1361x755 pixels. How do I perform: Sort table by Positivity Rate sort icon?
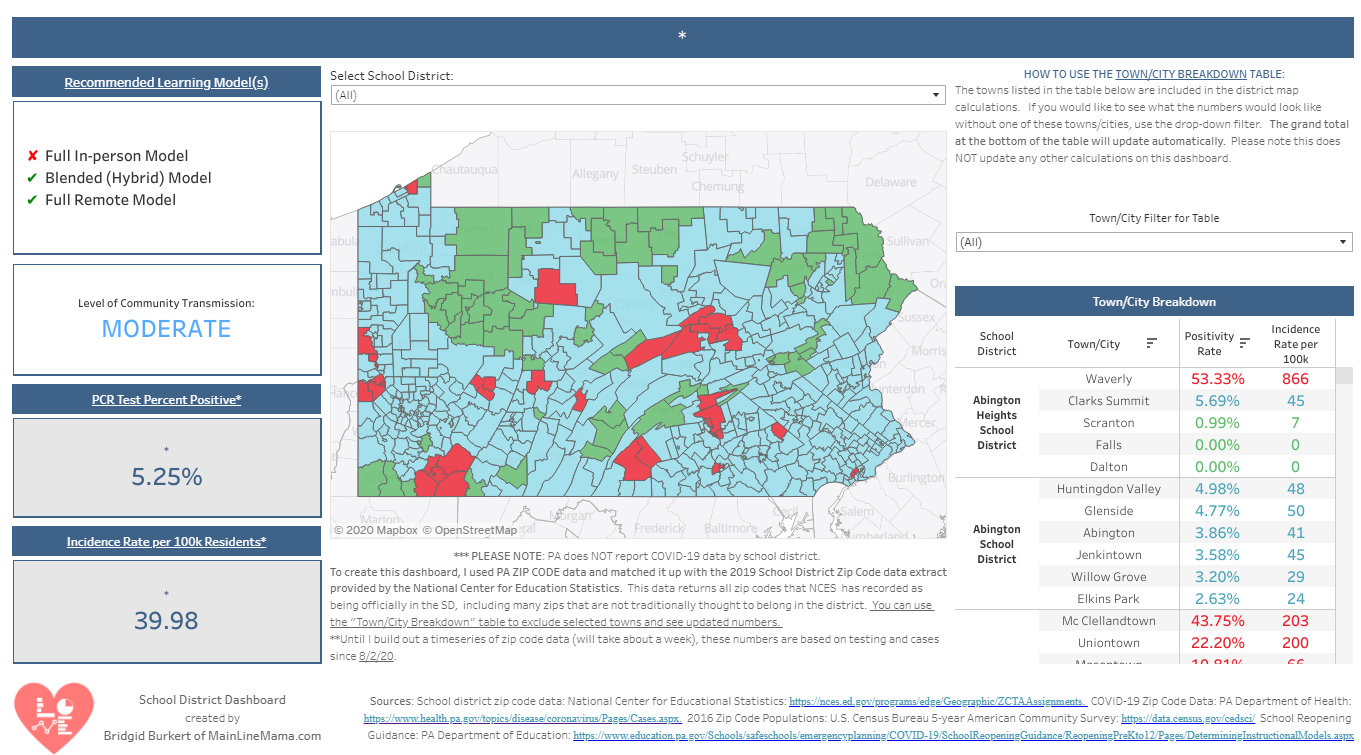point(1245,343)
